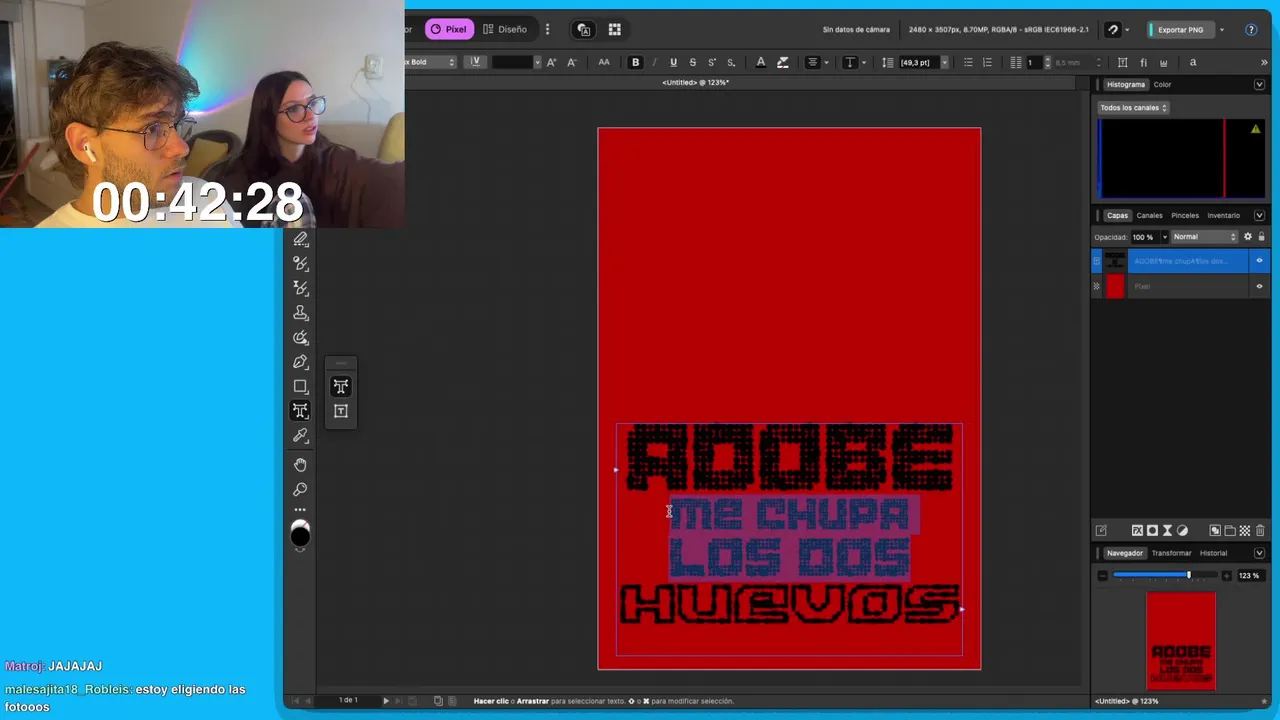The width and height of the screenshot is (1280, 720).
Task: Click the red Pixel layer thumbnail
Action: (1115, 286)
